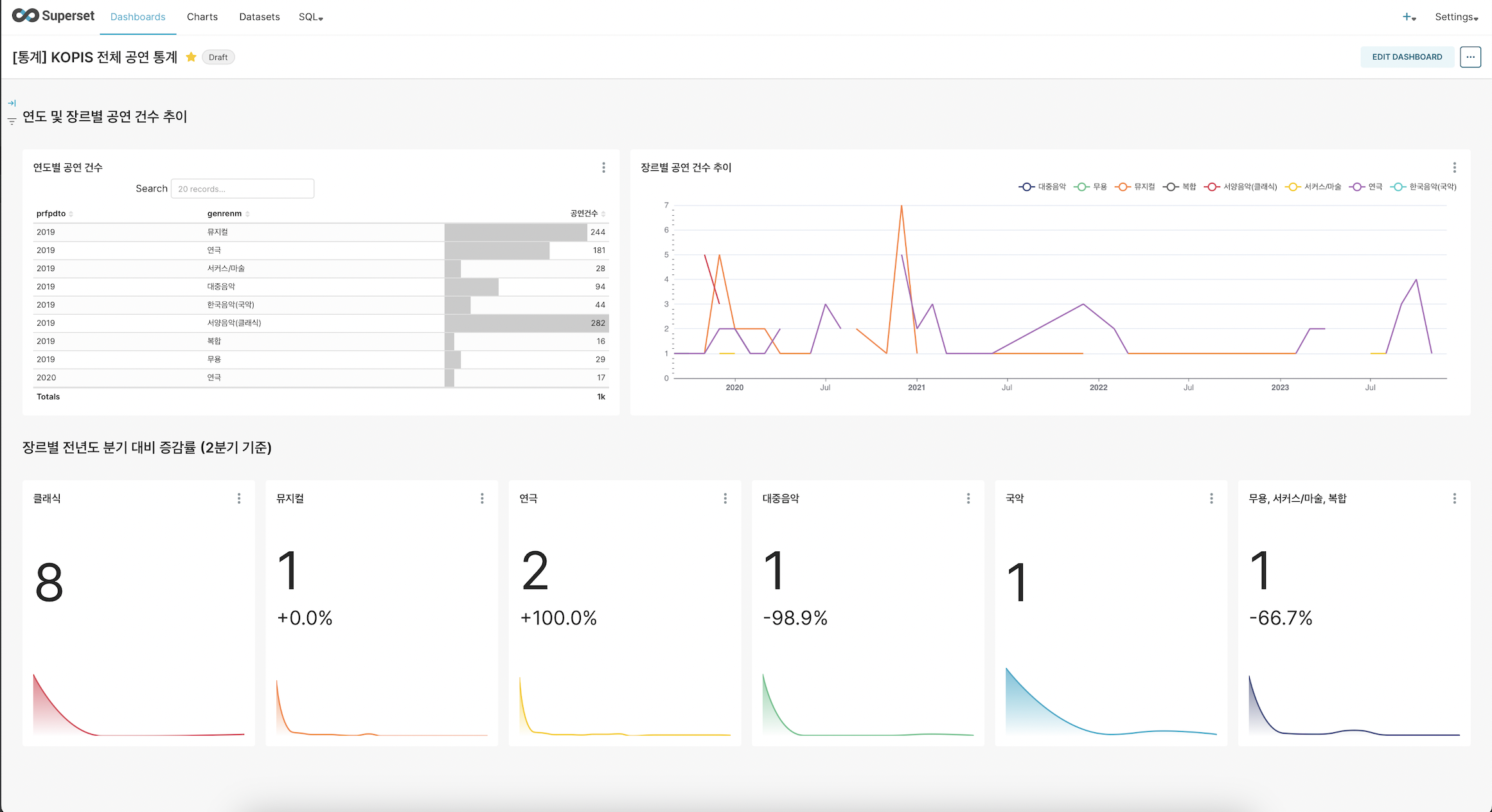Open the dashboard ellipsis actions menu
Screen dimensions: 1492x812
pos(1470,57)
